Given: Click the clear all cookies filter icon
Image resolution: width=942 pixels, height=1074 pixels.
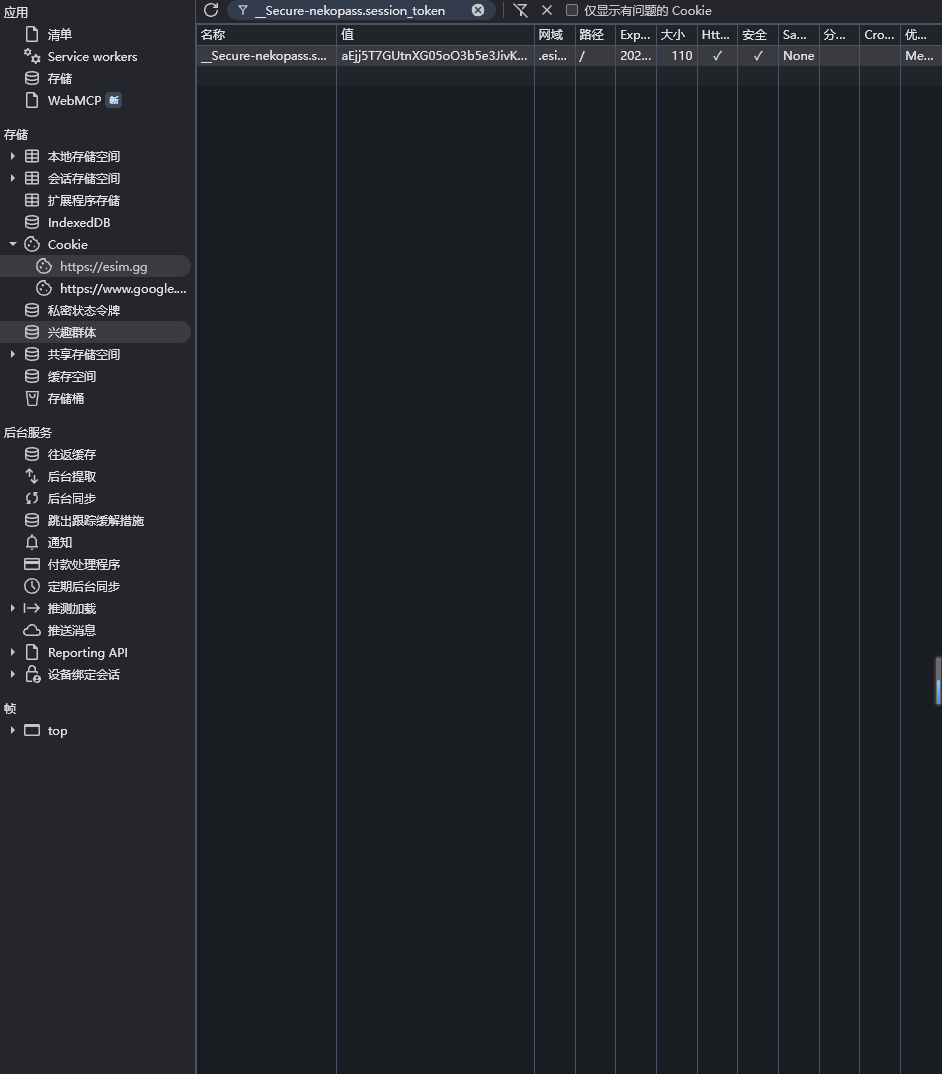Looking at the screenshot, I should (x=521, y=10).
